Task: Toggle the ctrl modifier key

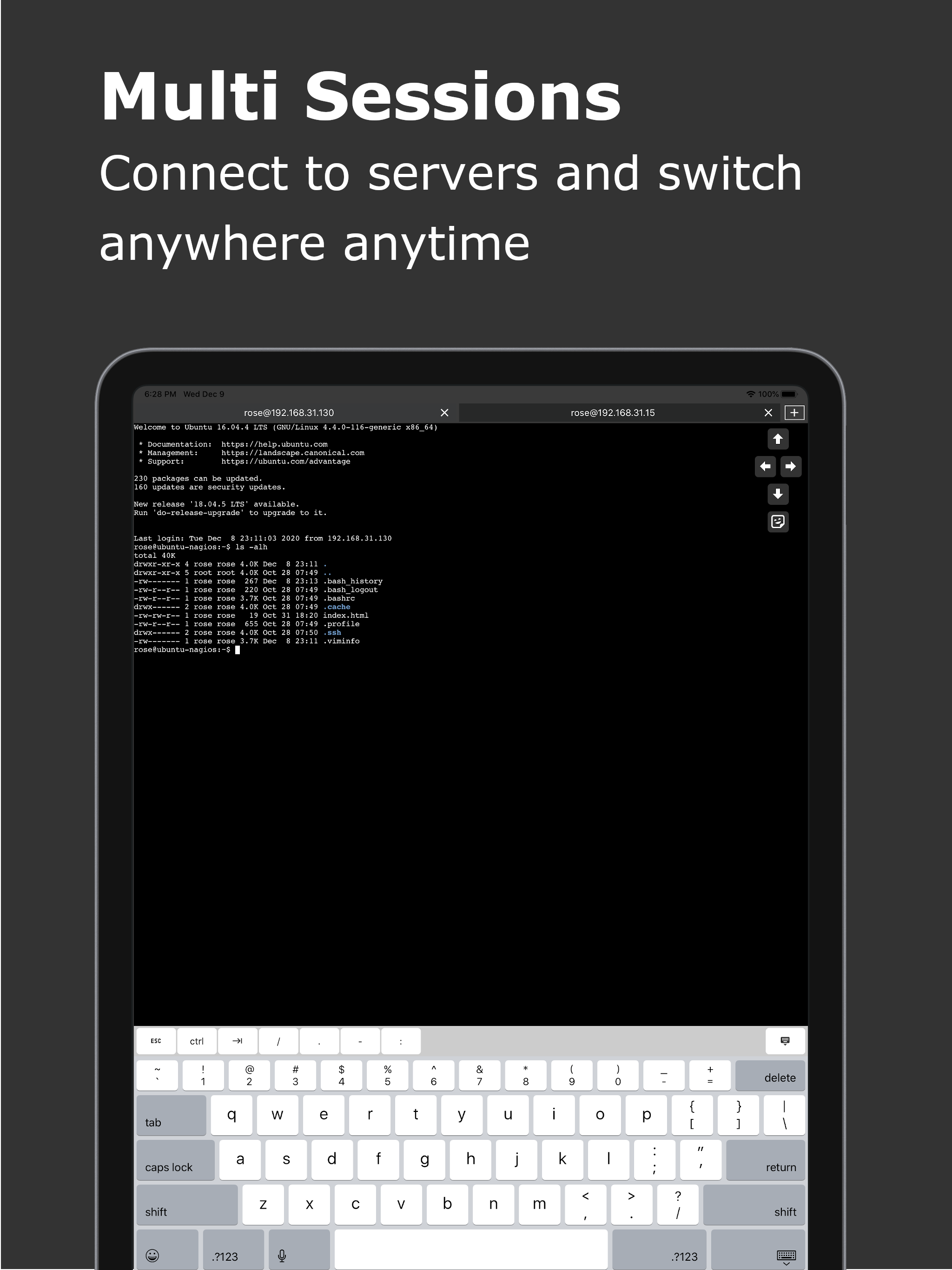Action: [196, 1041]
